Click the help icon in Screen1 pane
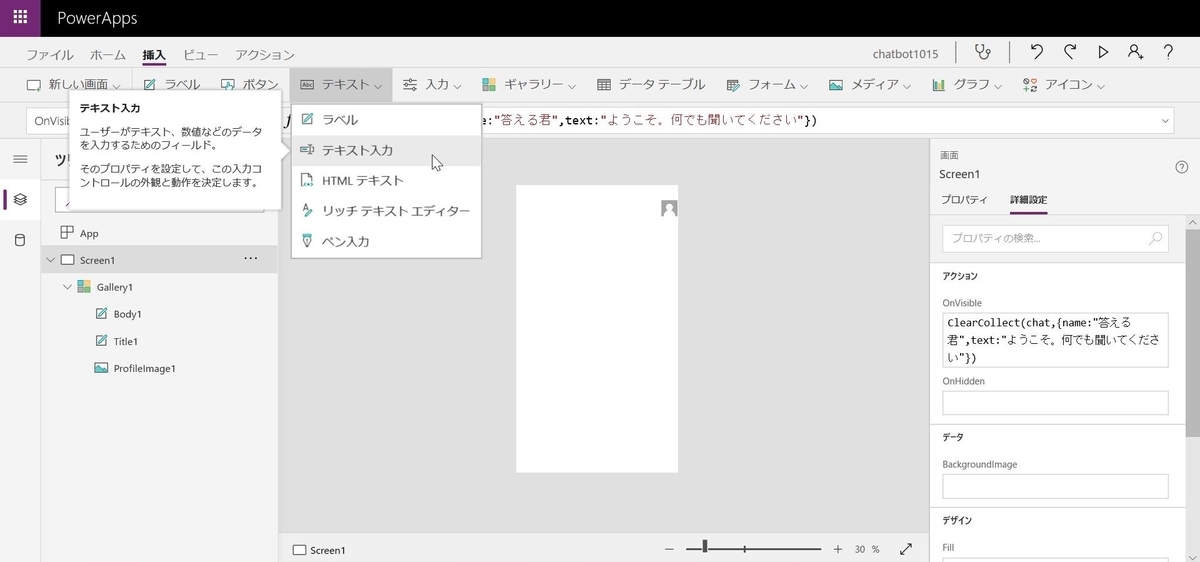The width and height of the screenshot is (1200, 562). pos(1182,167)
